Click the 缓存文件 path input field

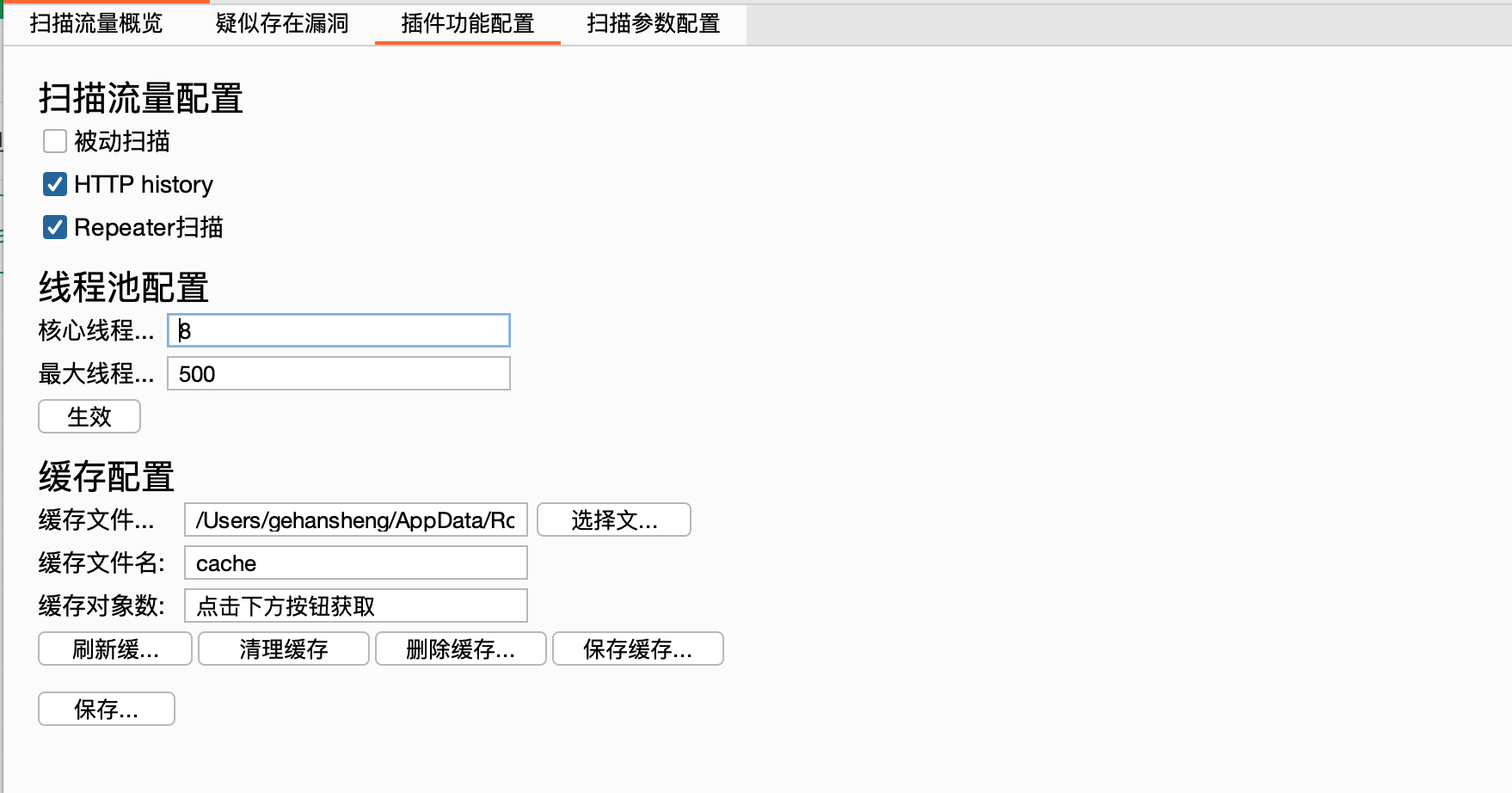tap(355, 519)
